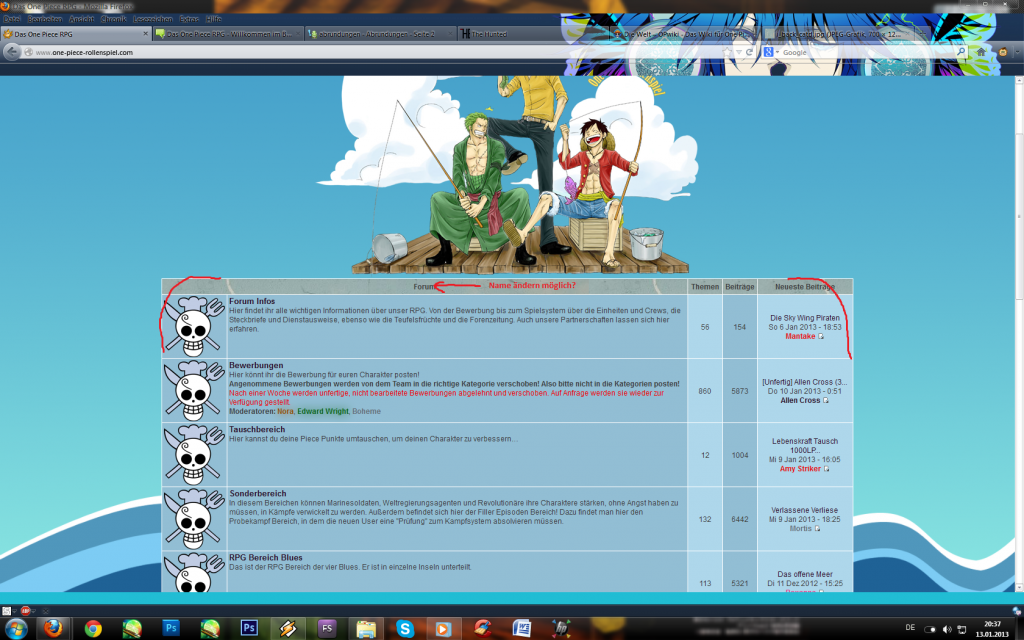Open latest post 'Verlassene Verliese'
1024x640 pixels.
tap(805, 510)
